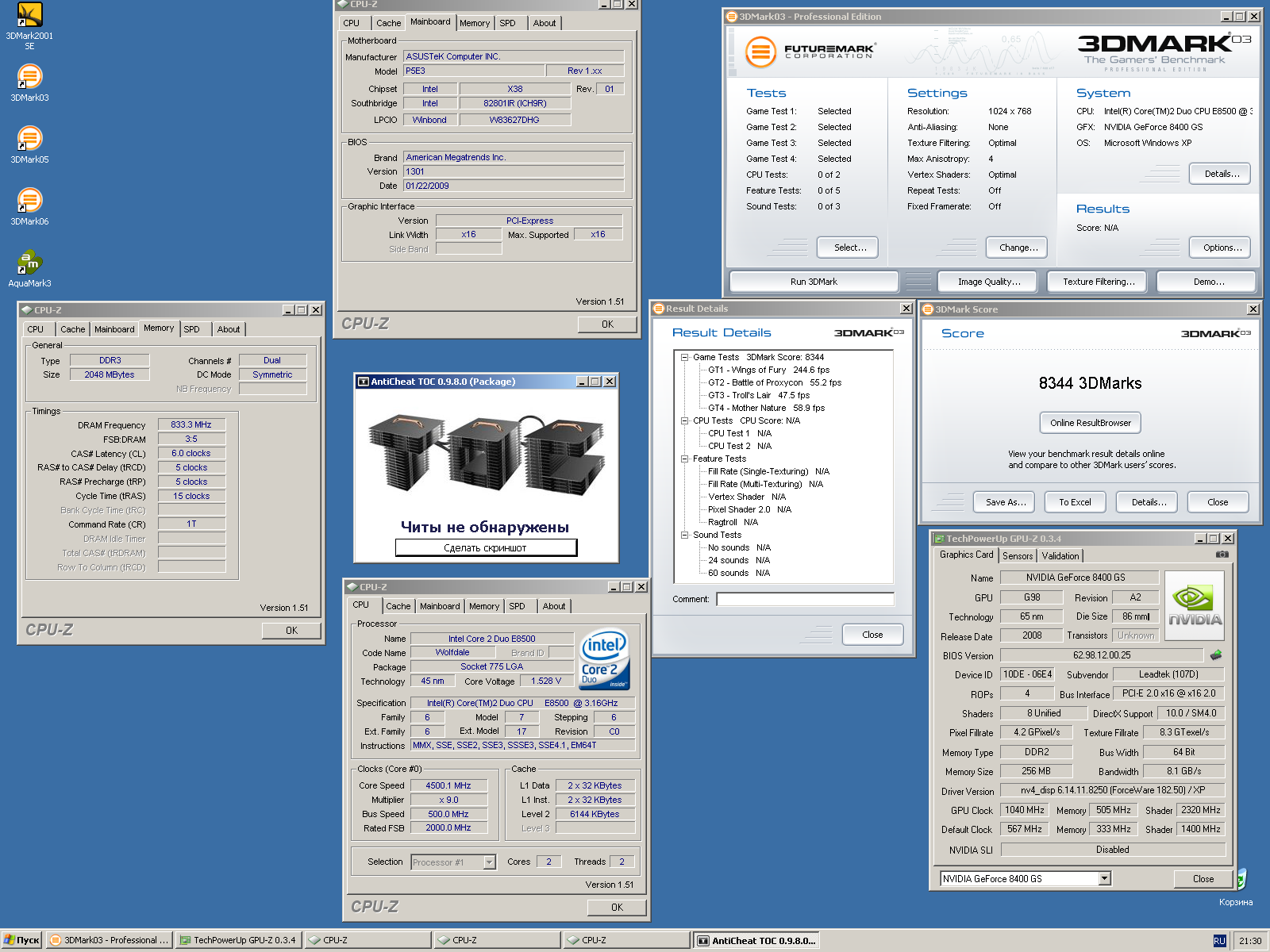Click the taskbar clock showing 21:30
This screenshot has height=952, width=1270.
pyautogui.click(x=1250, y=941)
